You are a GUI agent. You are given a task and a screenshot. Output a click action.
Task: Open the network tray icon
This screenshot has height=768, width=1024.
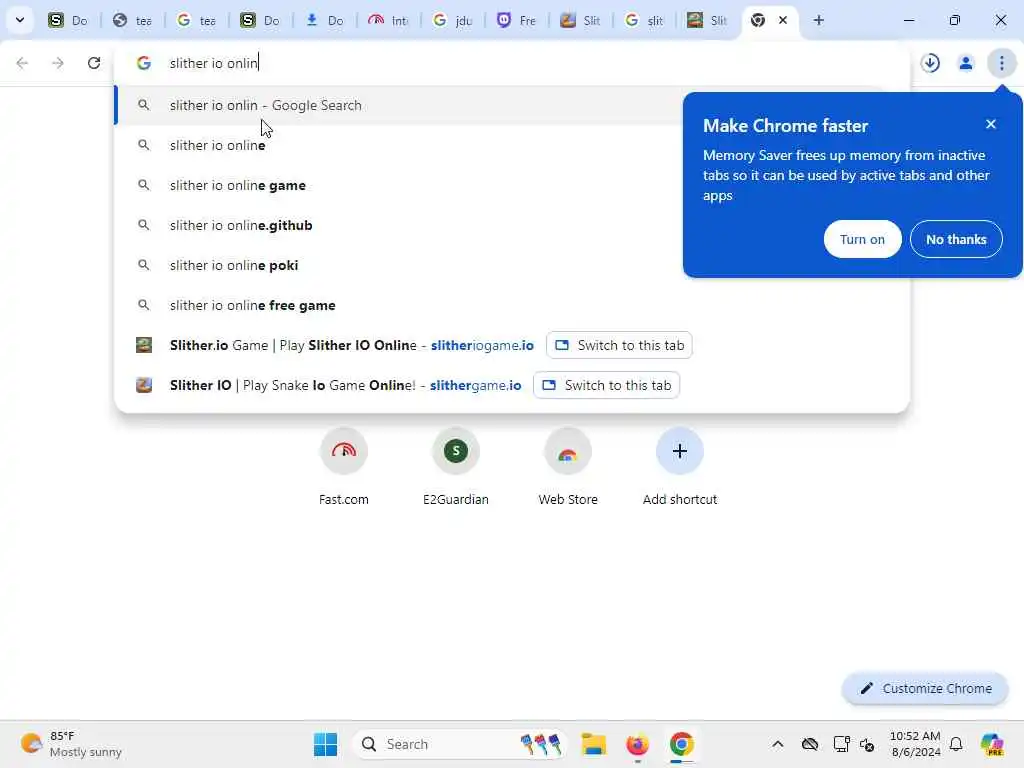tap(842, 744)
